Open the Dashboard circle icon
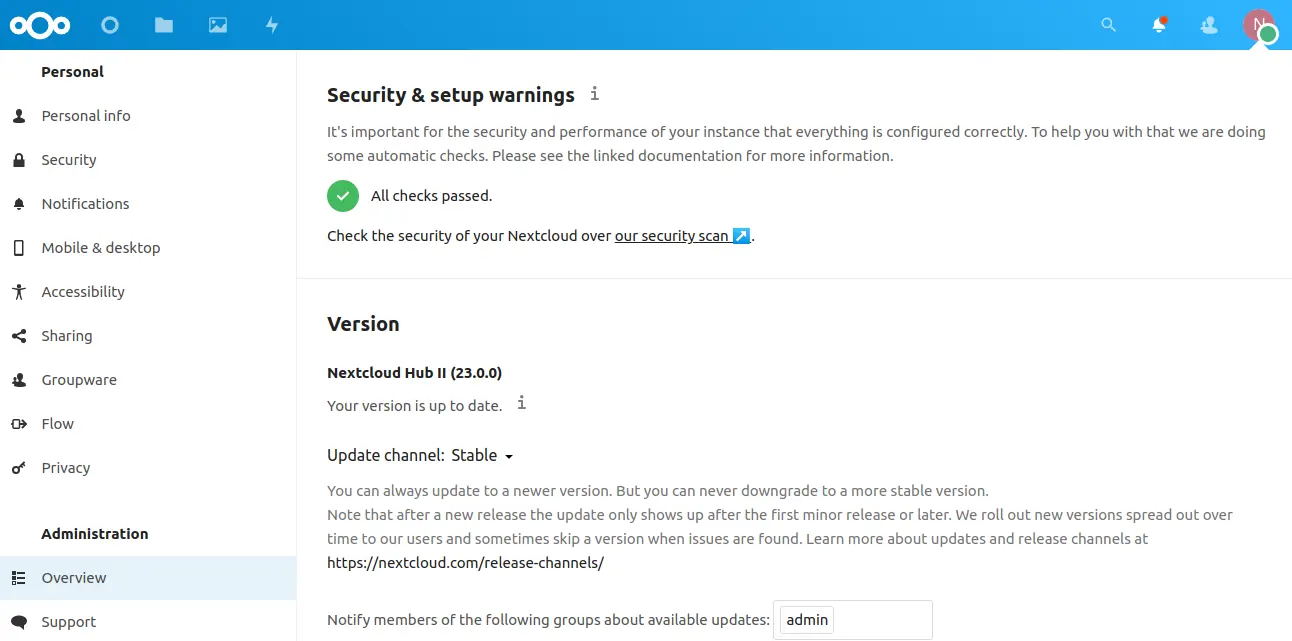The width and height of the screenshot is (1292, 641). [110, 25]
